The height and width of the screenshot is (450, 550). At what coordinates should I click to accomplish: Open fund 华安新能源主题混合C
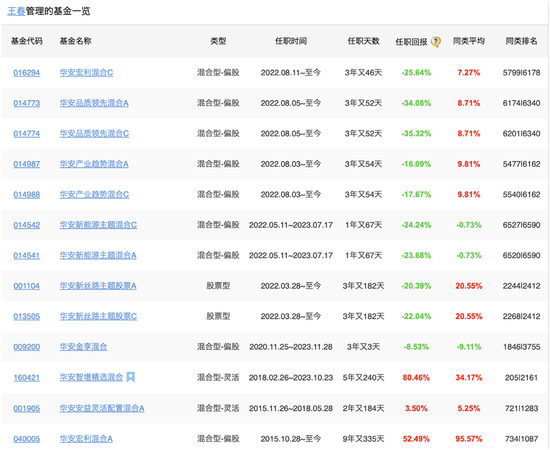[98, 225]
